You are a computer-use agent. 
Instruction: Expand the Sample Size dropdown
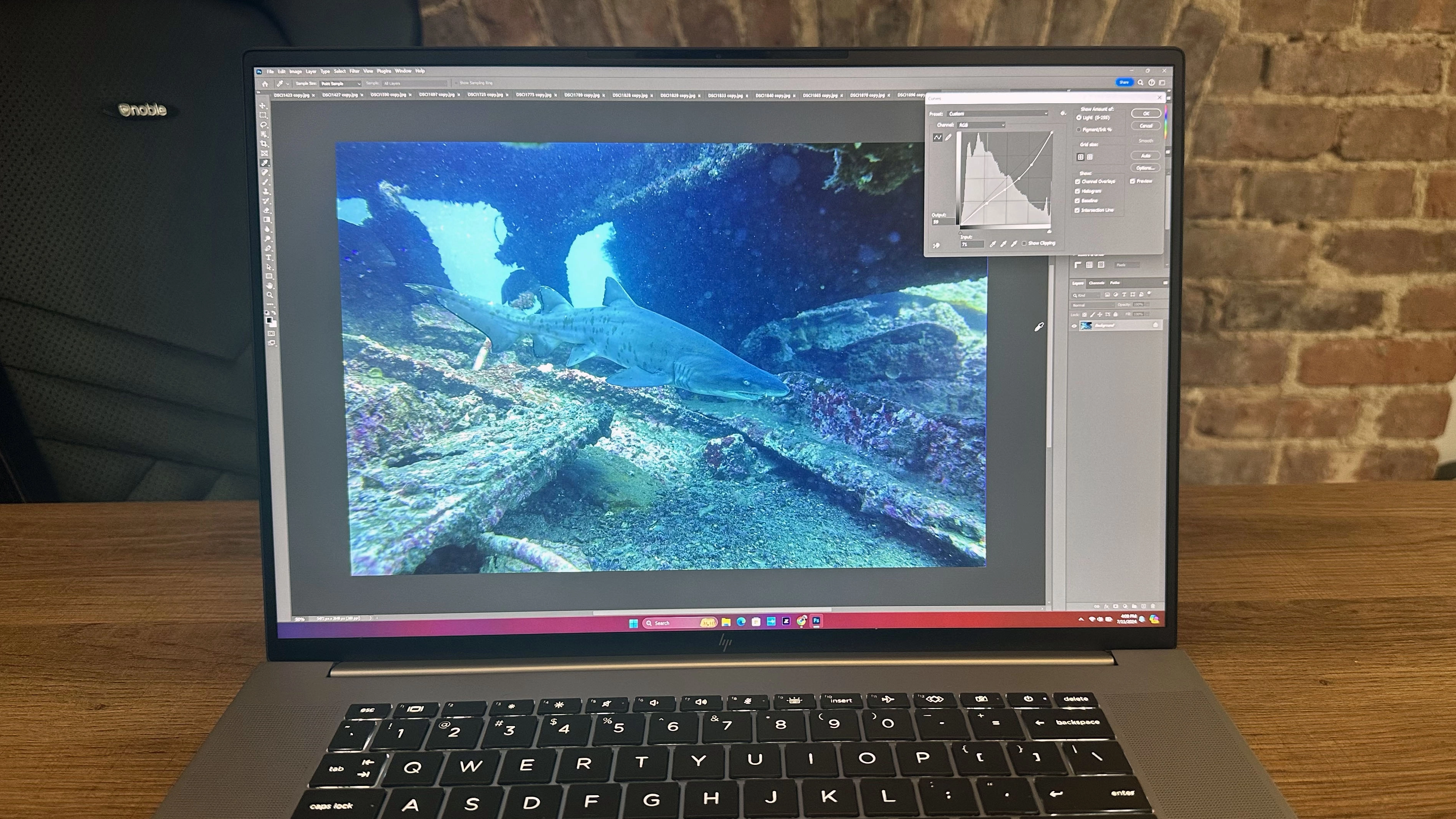pos(340,84)
